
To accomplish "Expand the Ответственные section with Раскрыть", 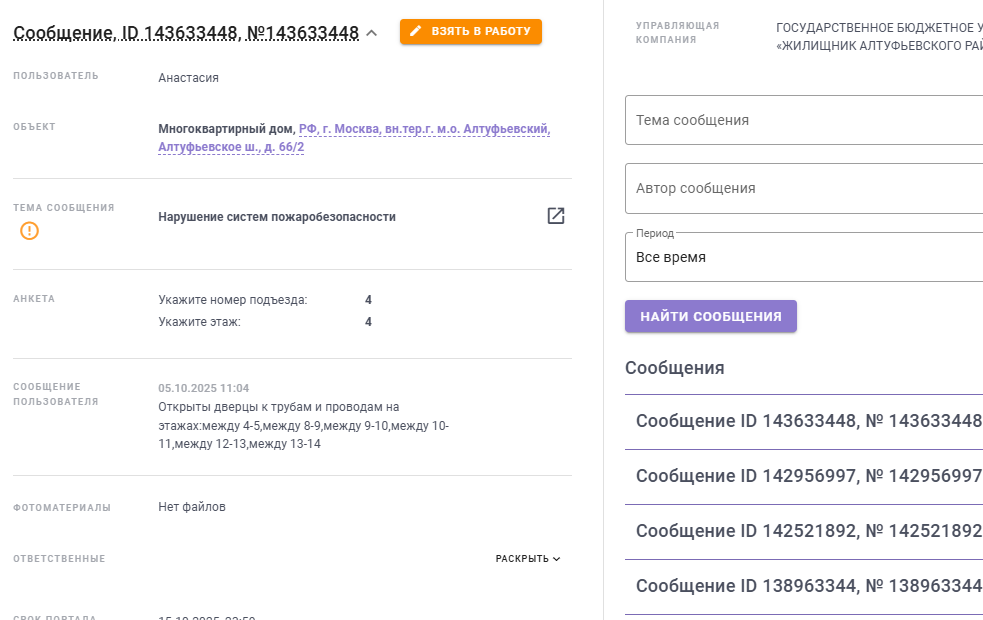I will [528, 559].
